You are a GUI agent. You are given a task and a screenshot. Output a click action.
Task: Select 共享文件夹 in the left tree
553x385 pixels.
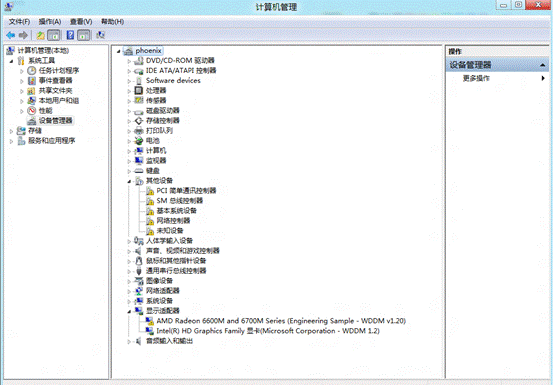click(x=55, y=91)
